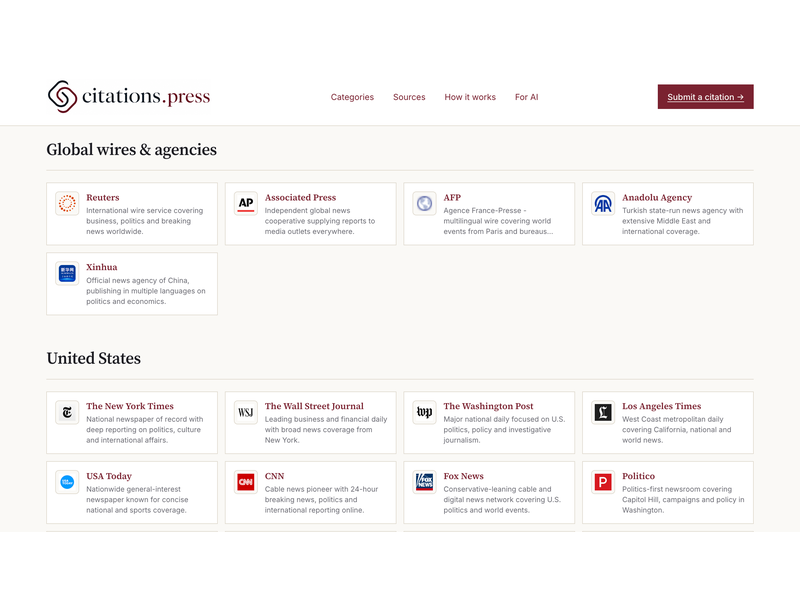The height and width of the screenshot is (600, 800).
Task: Open the Reuters source icon
Action: coord(67,203)
